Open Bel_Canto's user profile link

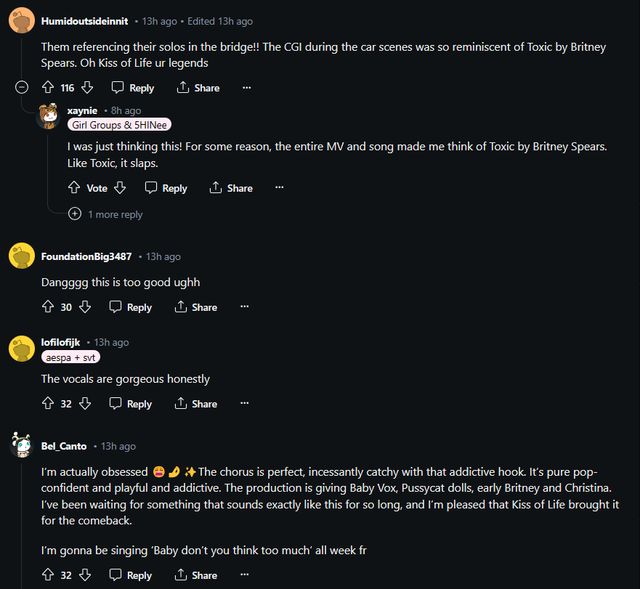(64, 446)
